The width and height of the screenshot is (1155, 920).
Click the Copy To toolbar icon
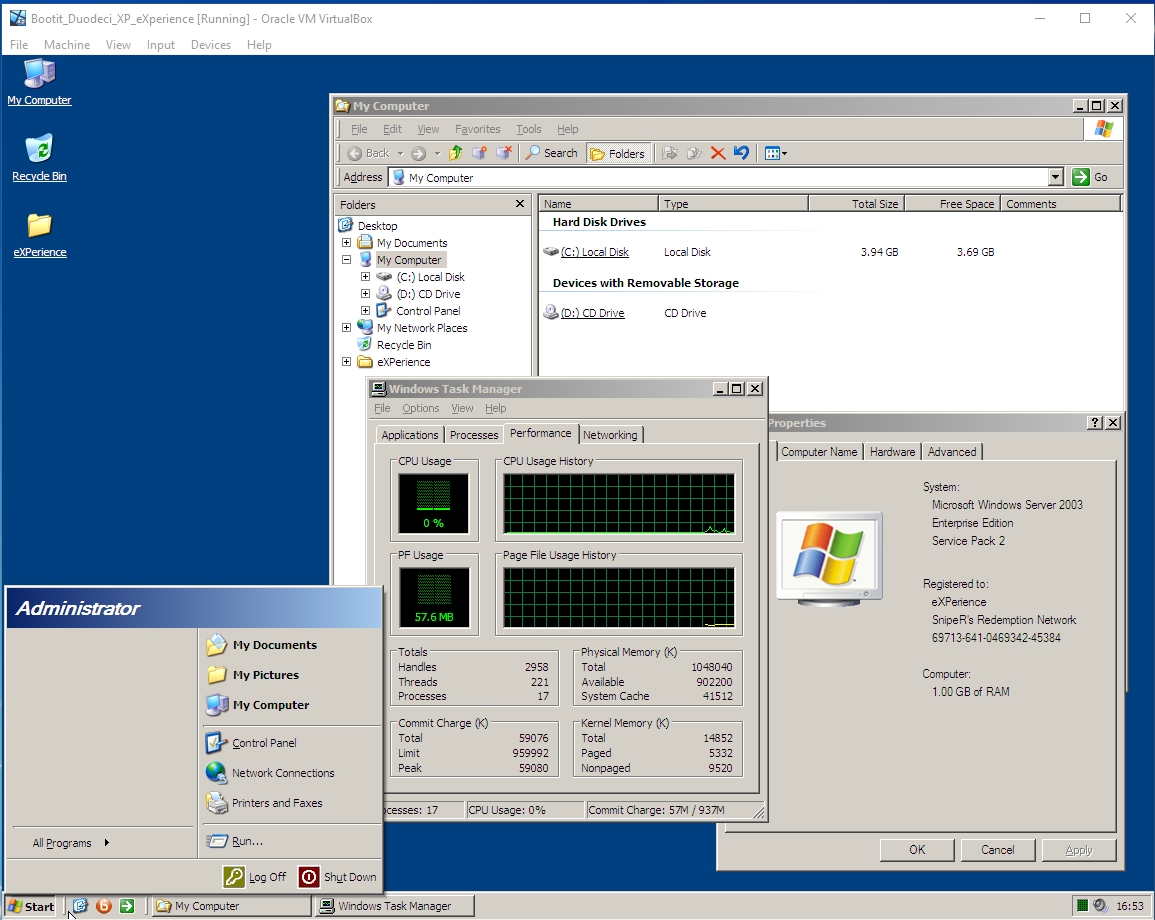(x=694, y=153)
